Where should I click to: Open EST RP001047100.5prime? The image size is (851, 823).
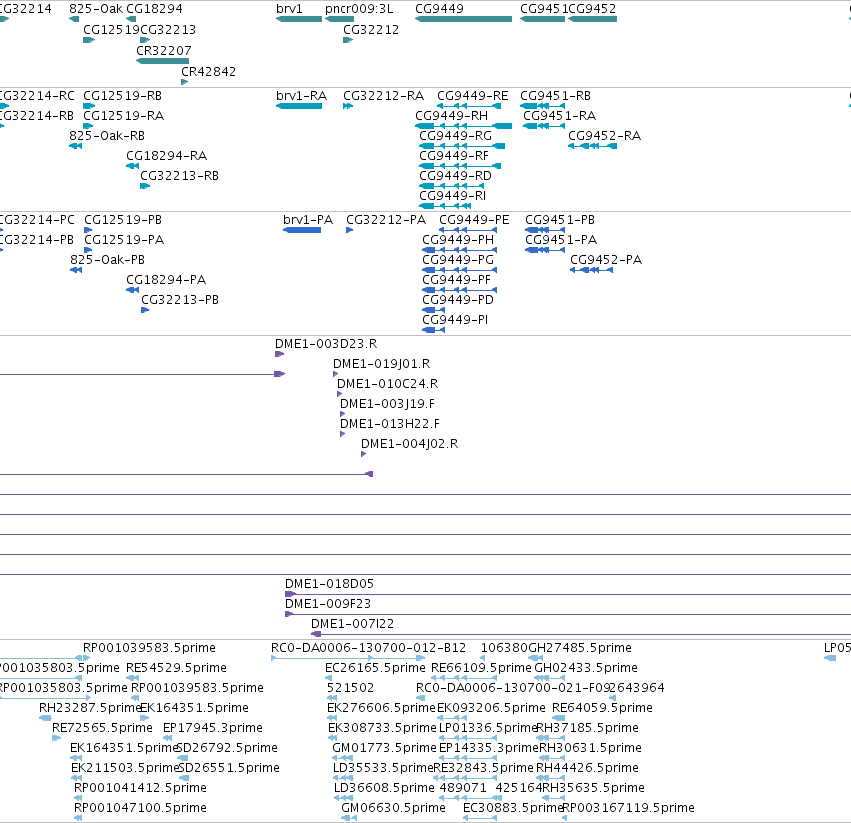[x=78, y=819]
